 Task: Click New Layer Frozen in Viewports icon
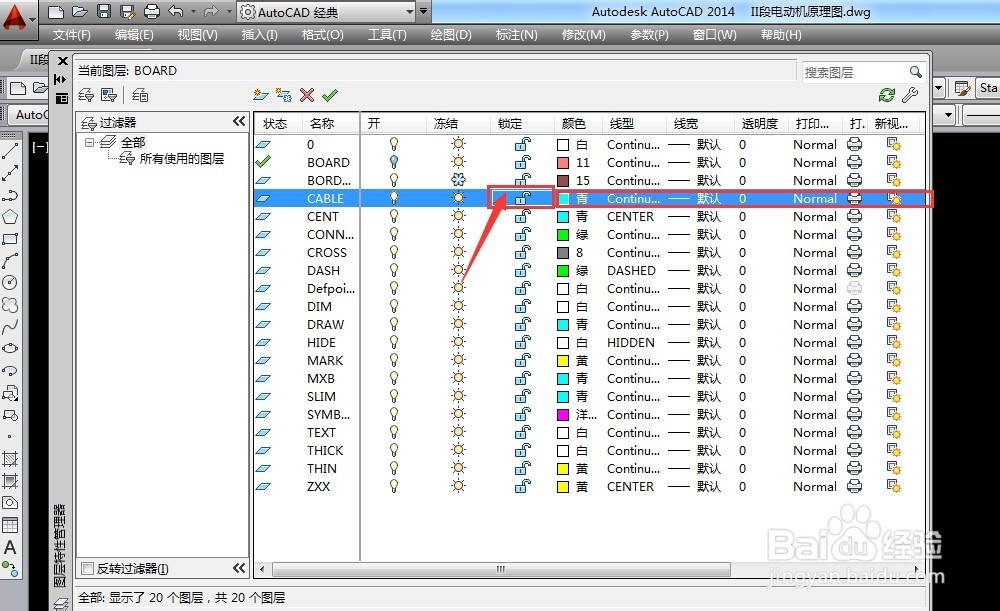click(x=283, y=95)
